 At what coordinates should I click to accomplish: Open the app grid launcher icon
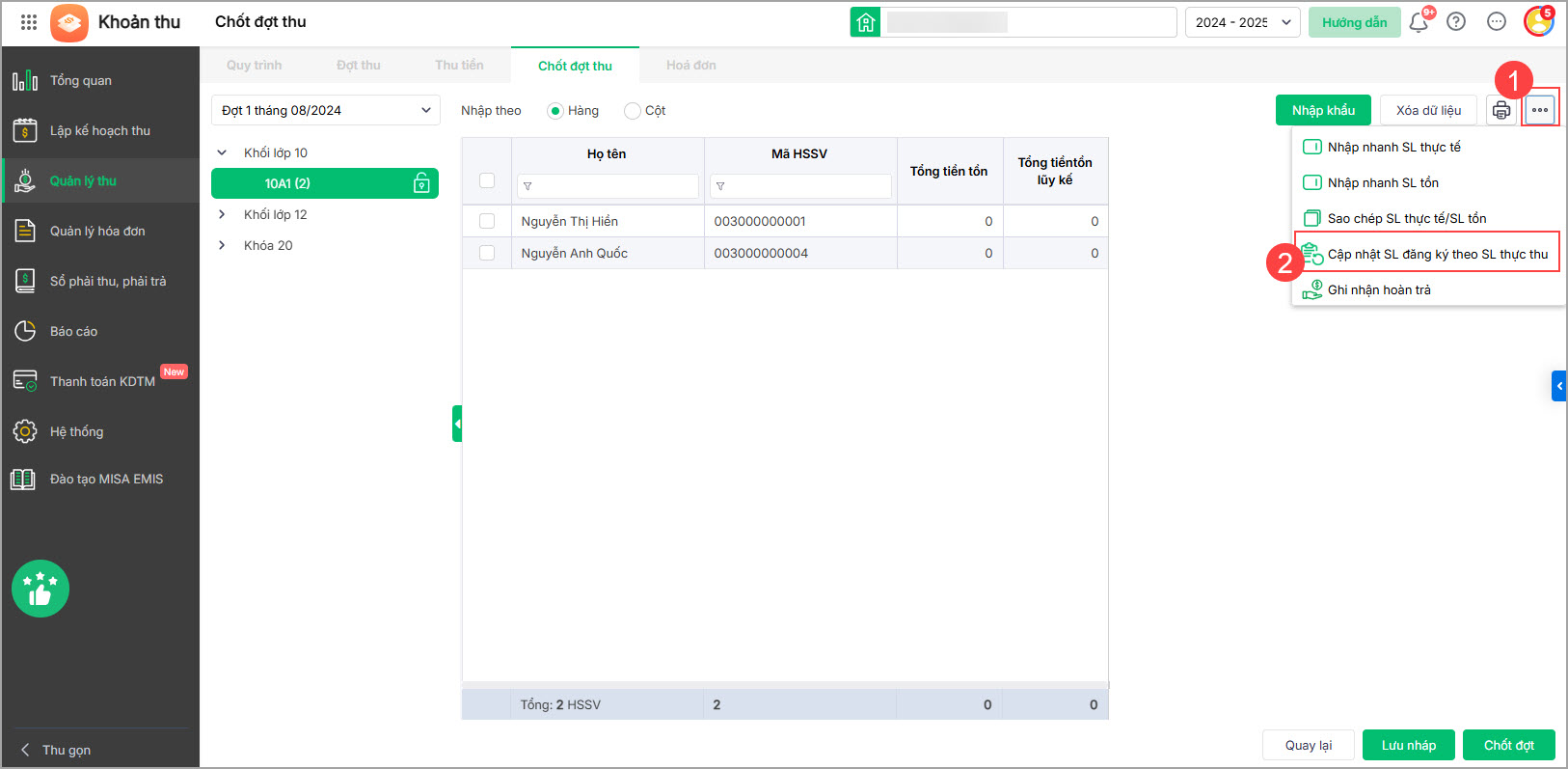pyautogui.click(x=29, y=22)
